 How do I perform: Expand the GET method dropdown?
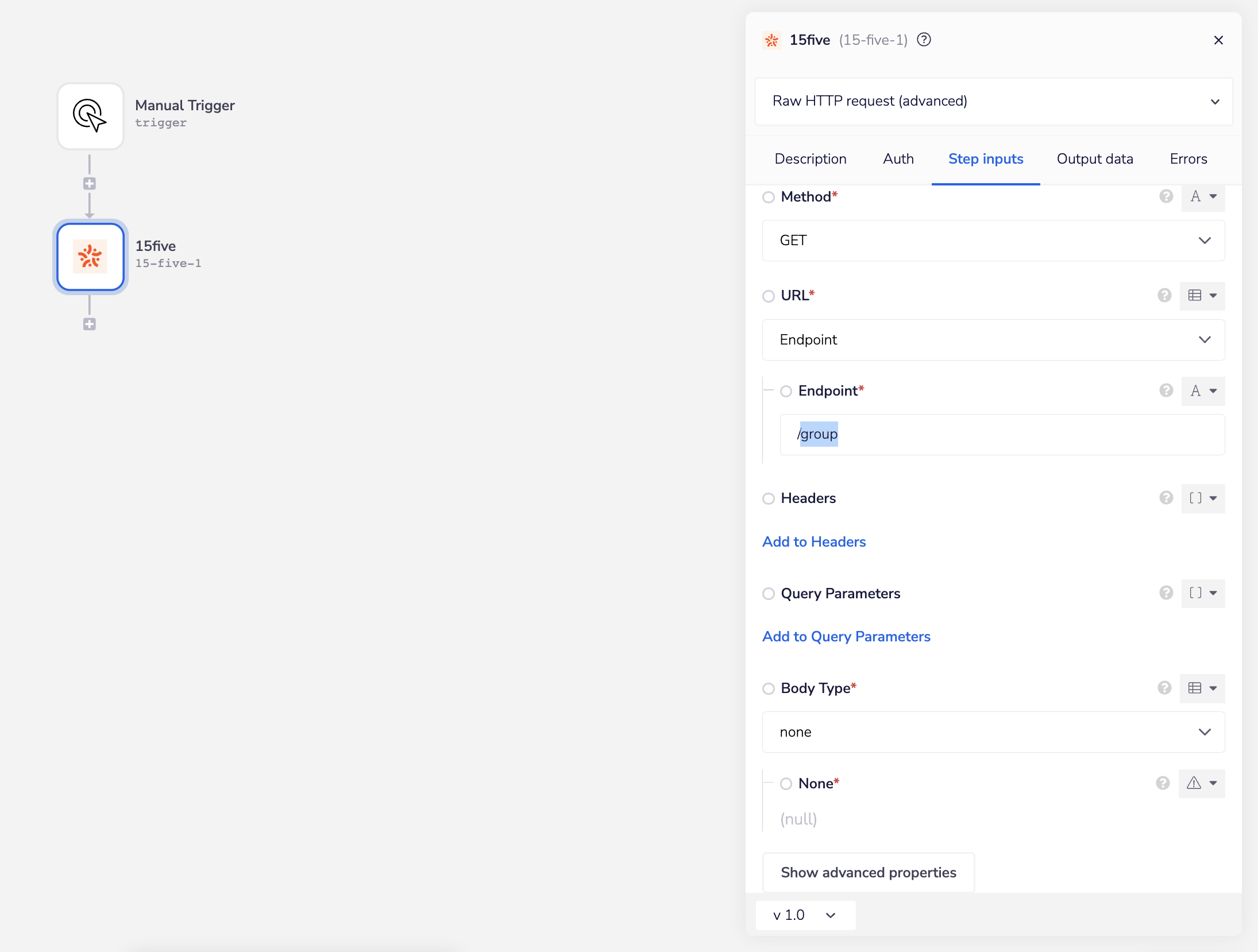coord(993,241)
